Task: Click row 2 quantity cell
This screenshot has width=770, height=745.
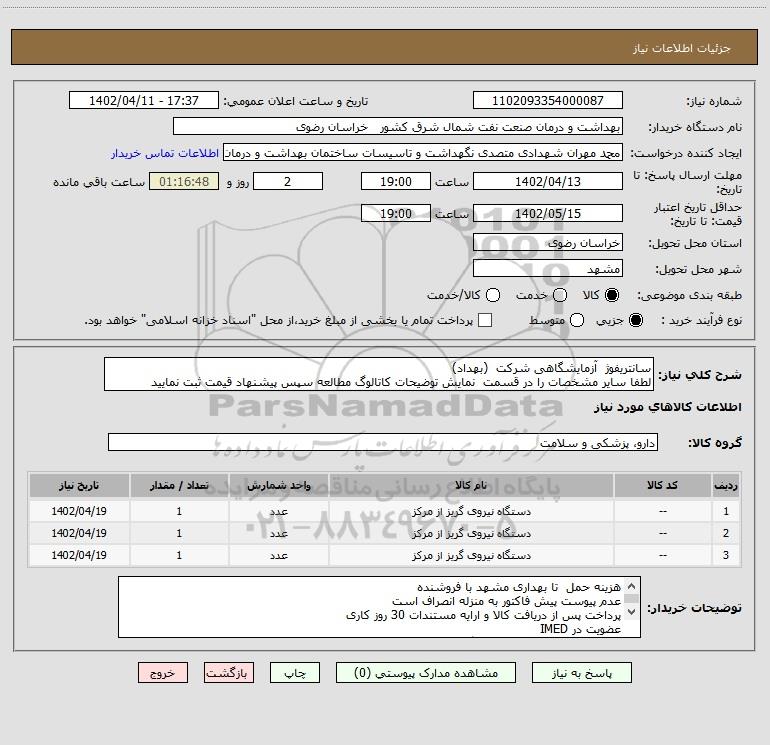Action: coord(179,533)
